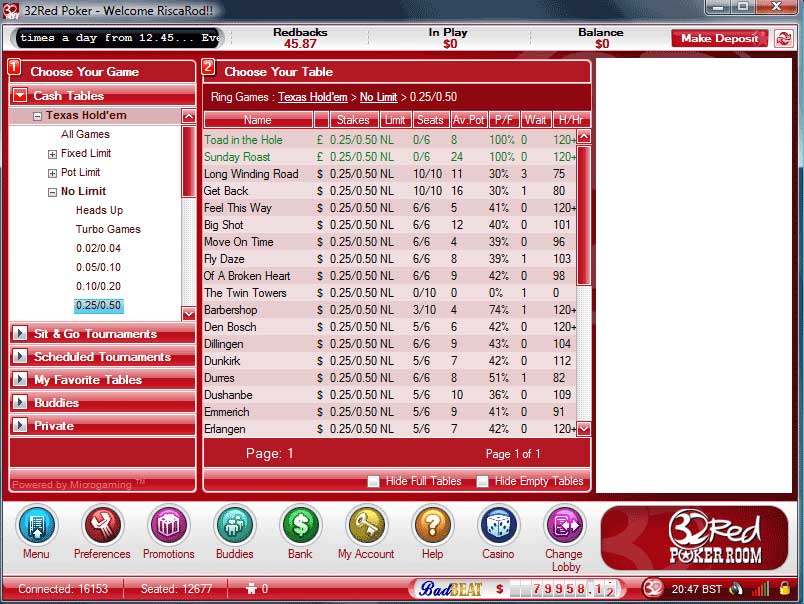
Task: Click the sound speaker status icon
Action: (x=736, y=589)
